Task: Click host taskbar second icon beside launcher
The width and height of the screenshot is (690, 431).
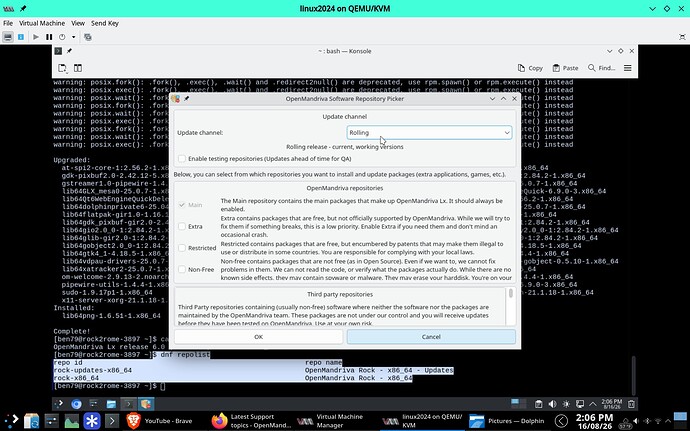Action: coord(32,421)
